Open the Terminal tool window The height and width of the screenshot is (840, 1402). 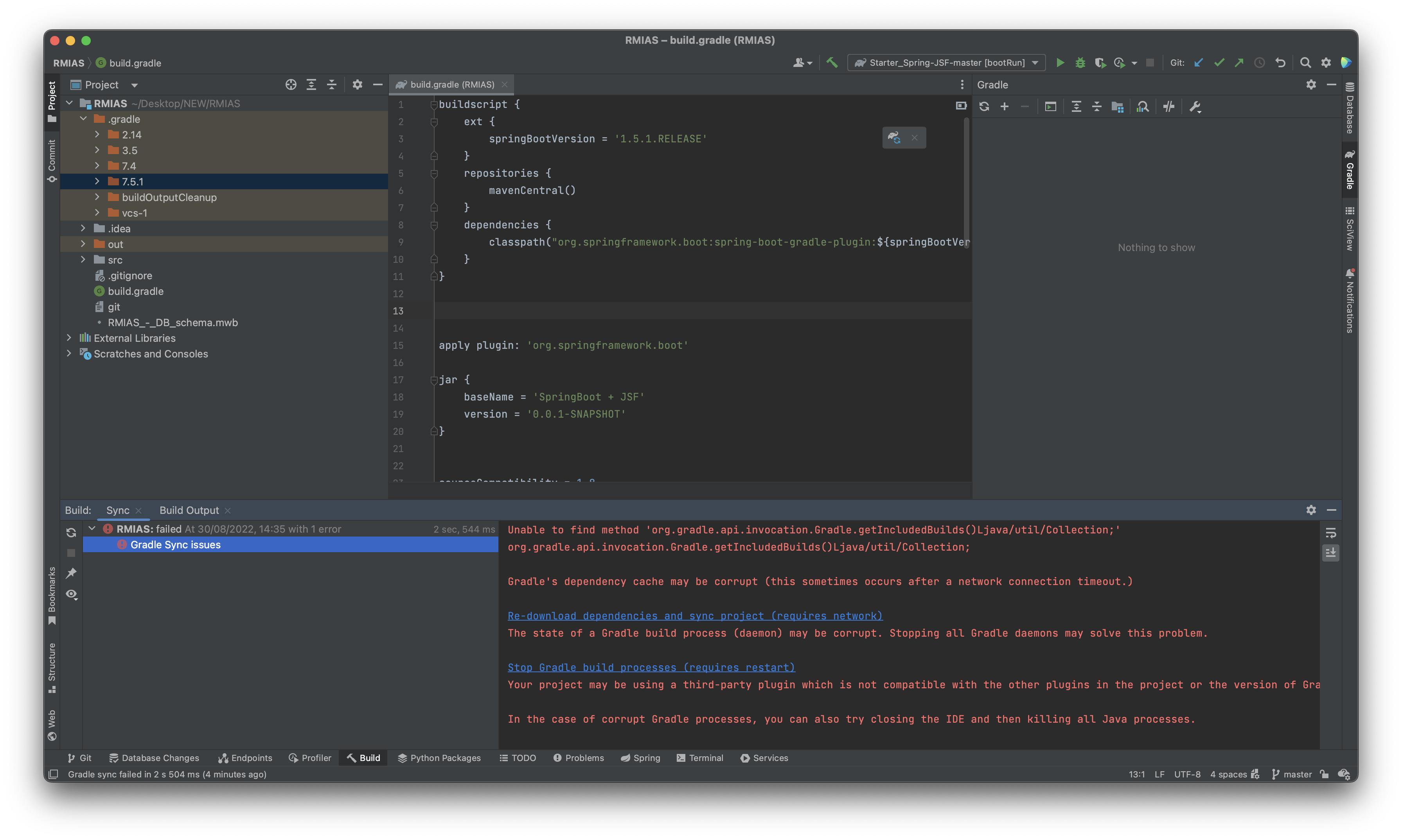point(700,758)
